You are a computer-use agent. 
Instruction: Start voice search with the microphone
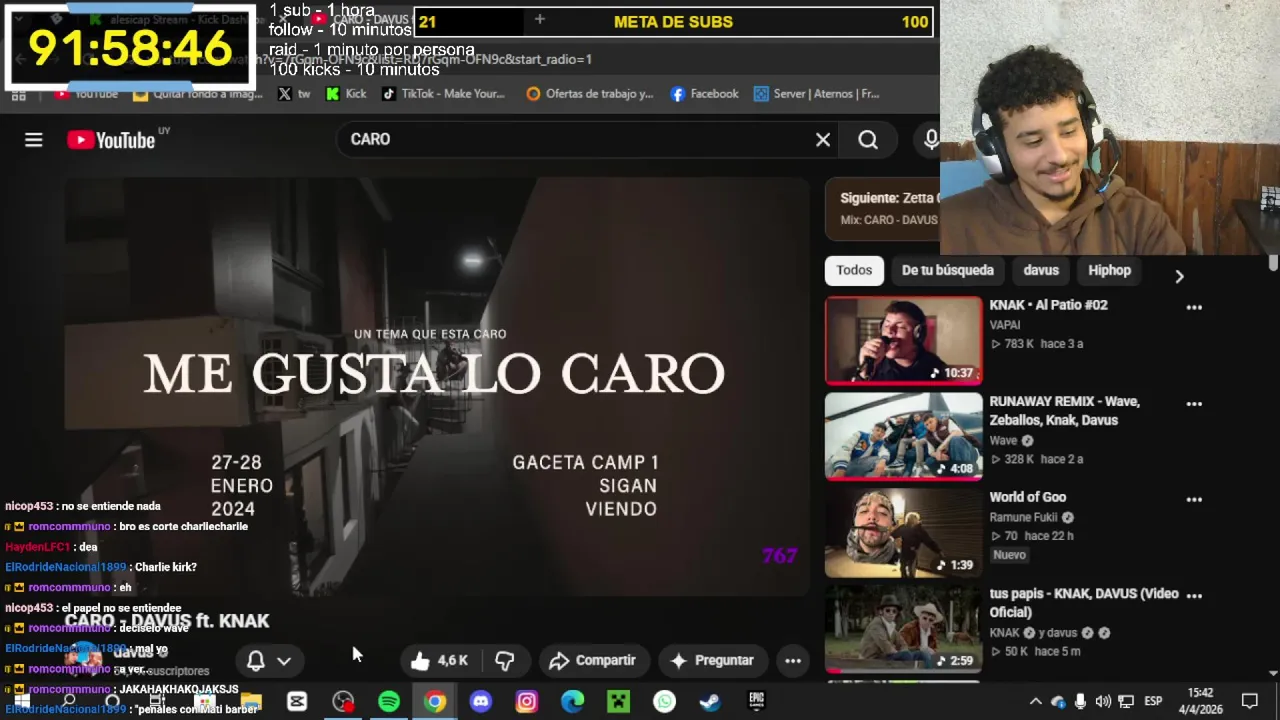pyautogui.click(x=930, y=140)
